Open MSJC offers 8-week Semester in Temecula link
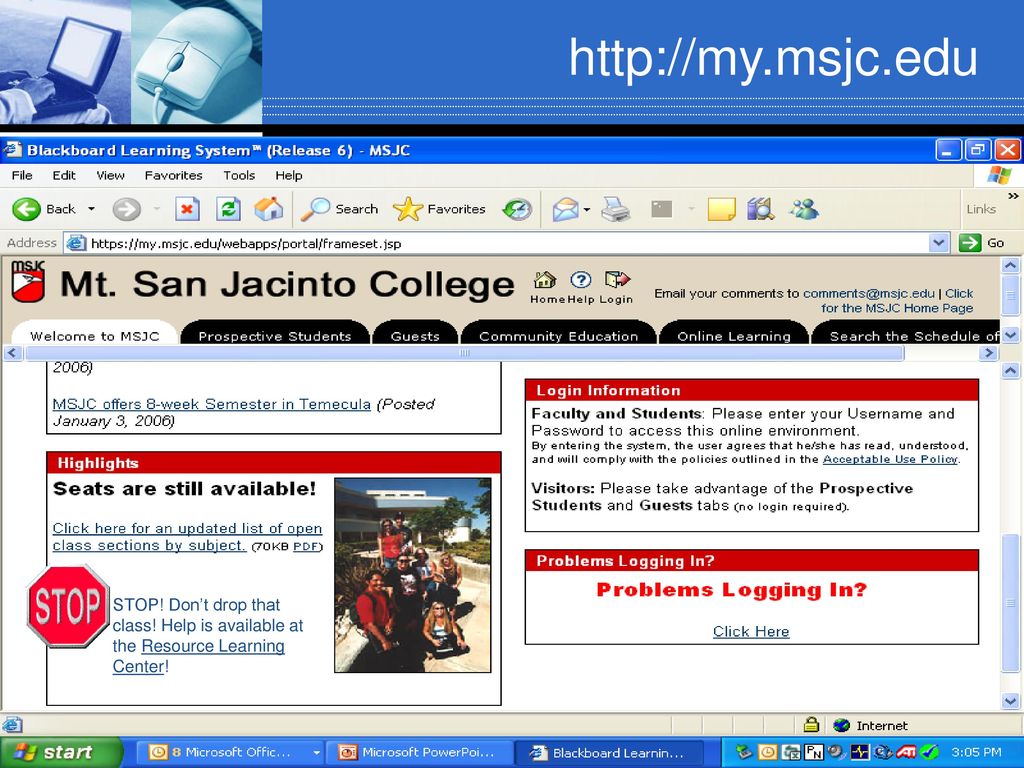Screen dimensions: 1024x768 click(212, 404)
